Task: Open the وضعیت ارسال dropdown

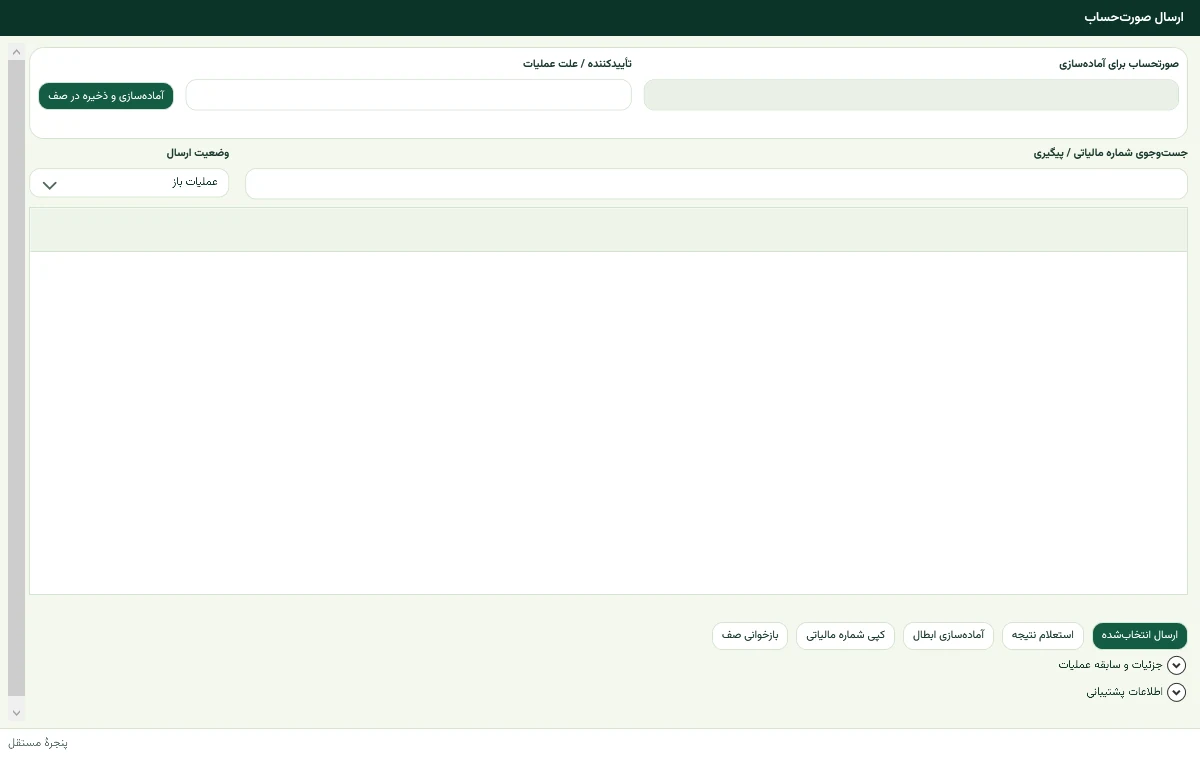Action: tap(129, 183)
